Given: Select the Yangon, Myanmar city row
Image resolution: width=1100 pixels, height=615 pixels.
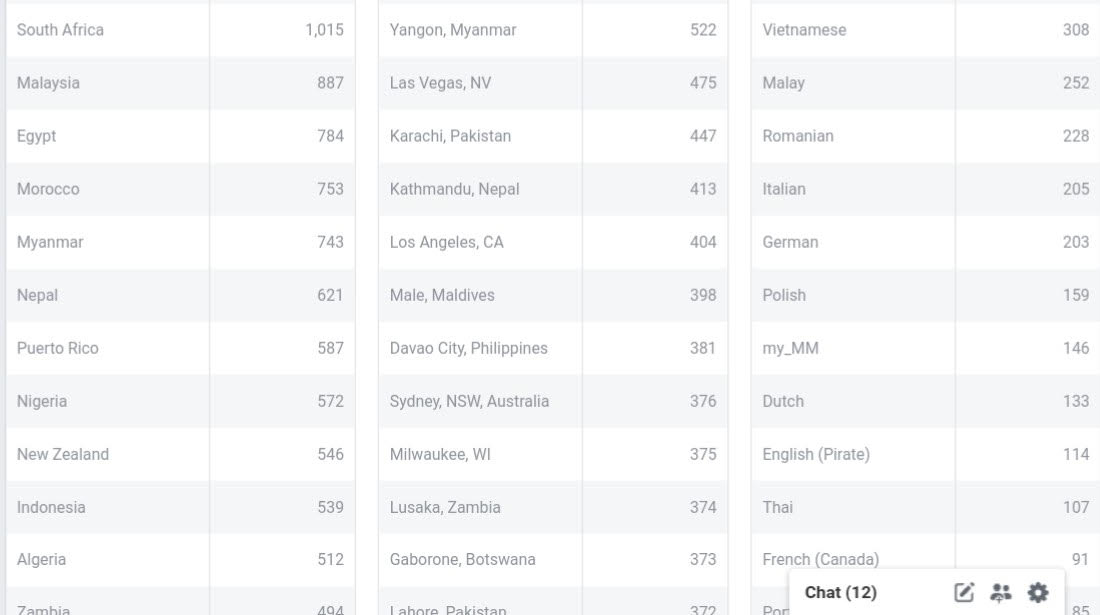Looking at the screenshot, I should (x=453, y=30).
